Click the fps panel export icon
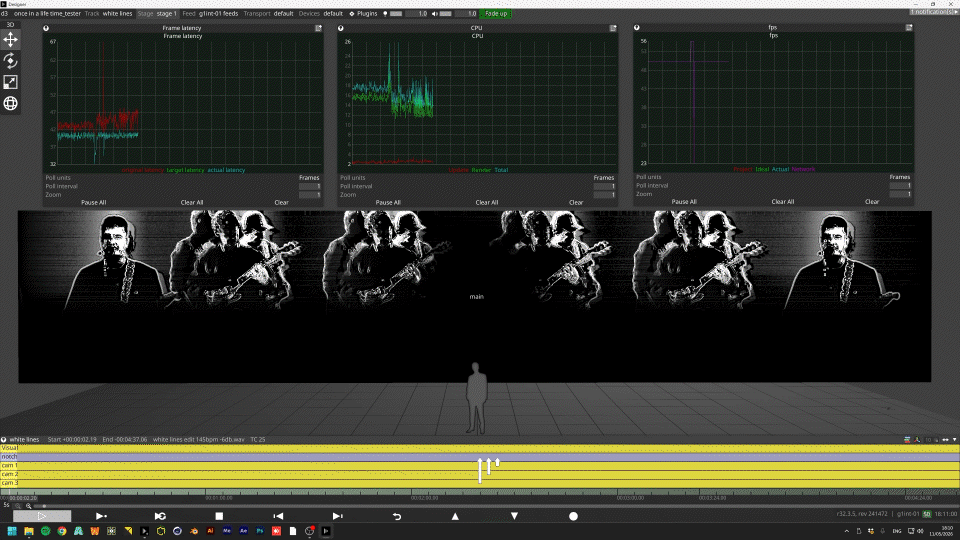This screenshot has width=960, height=540. pos(909,28)
